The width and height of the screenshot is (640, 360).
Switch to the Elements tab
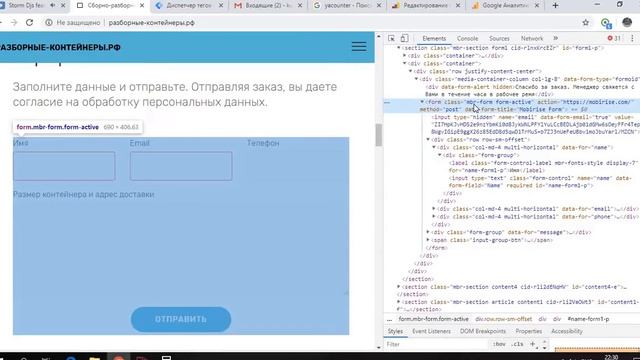(434, 38)
